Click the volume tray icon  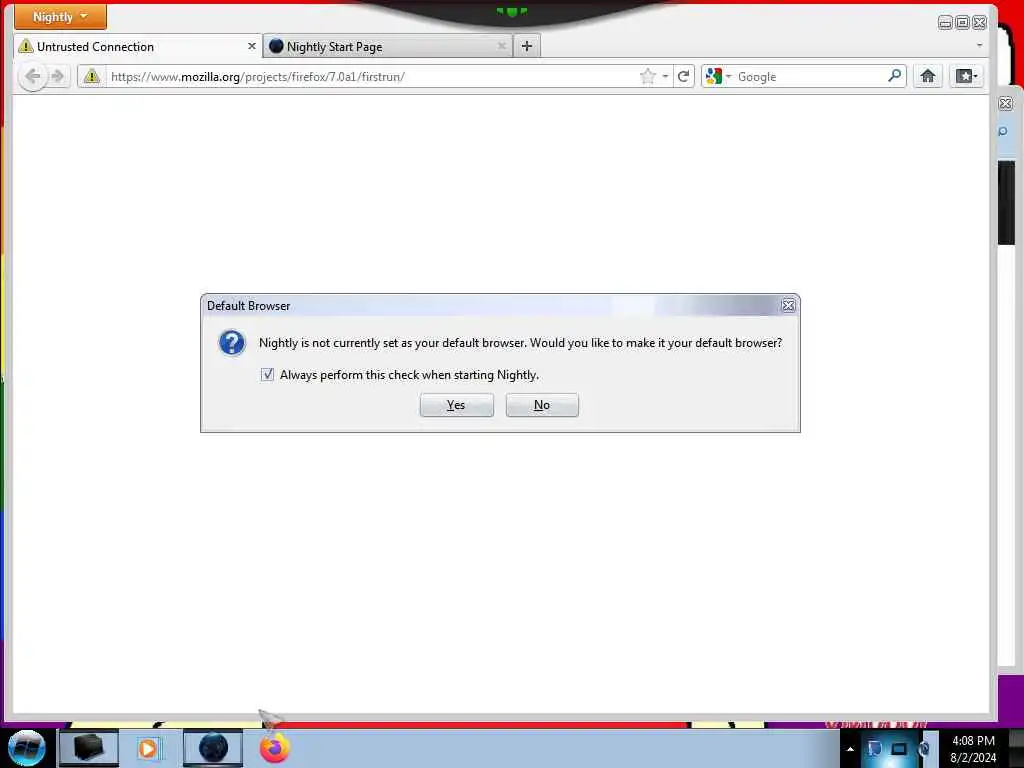(x=924, y=748)
